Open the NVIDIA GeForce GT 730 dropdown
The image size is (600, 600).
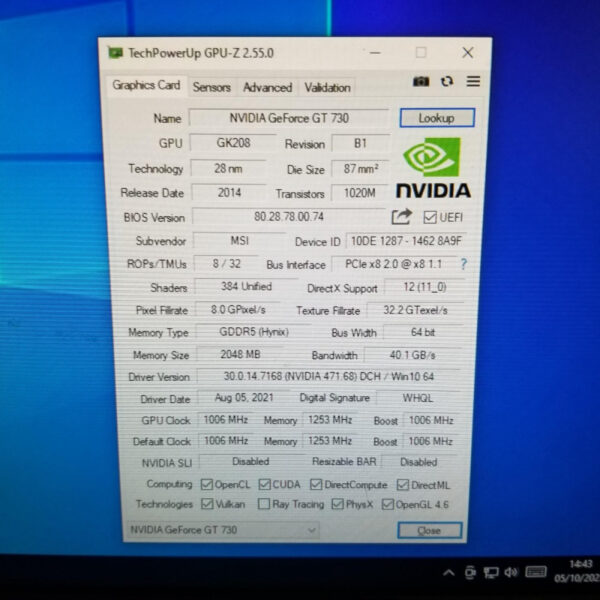point(222,529)
